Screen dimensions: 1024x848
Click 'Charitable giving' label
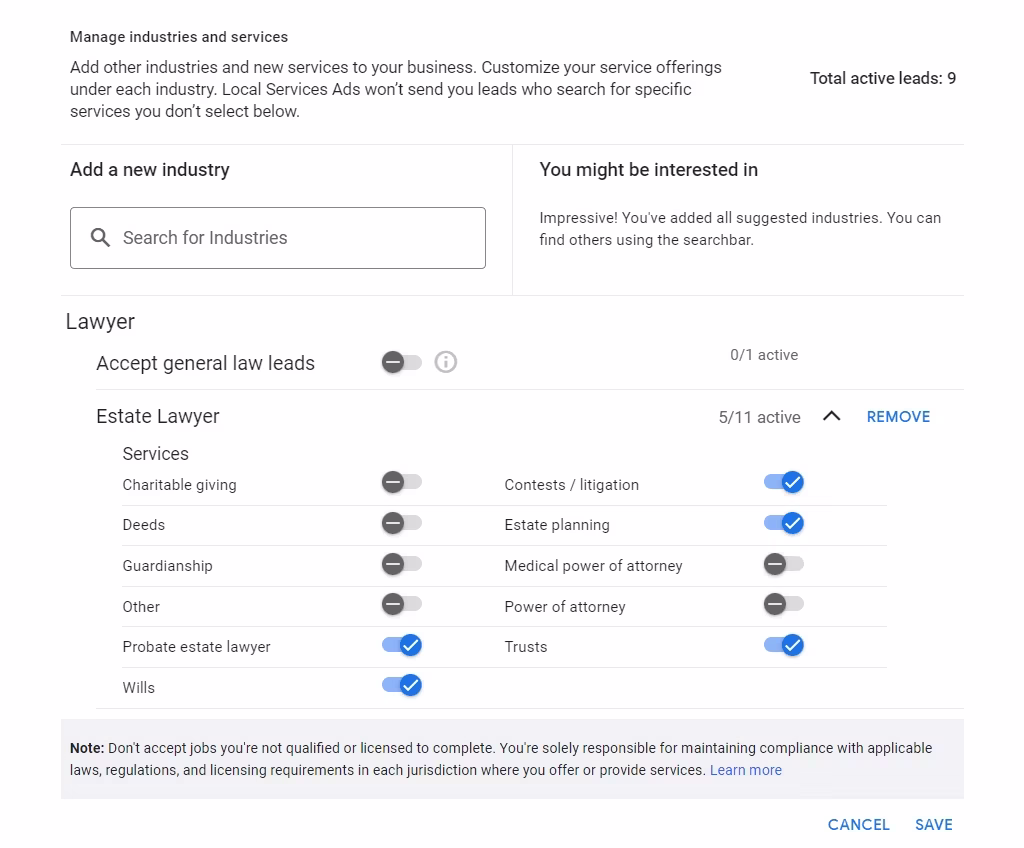pyautogui.click(x=180, y=485)
